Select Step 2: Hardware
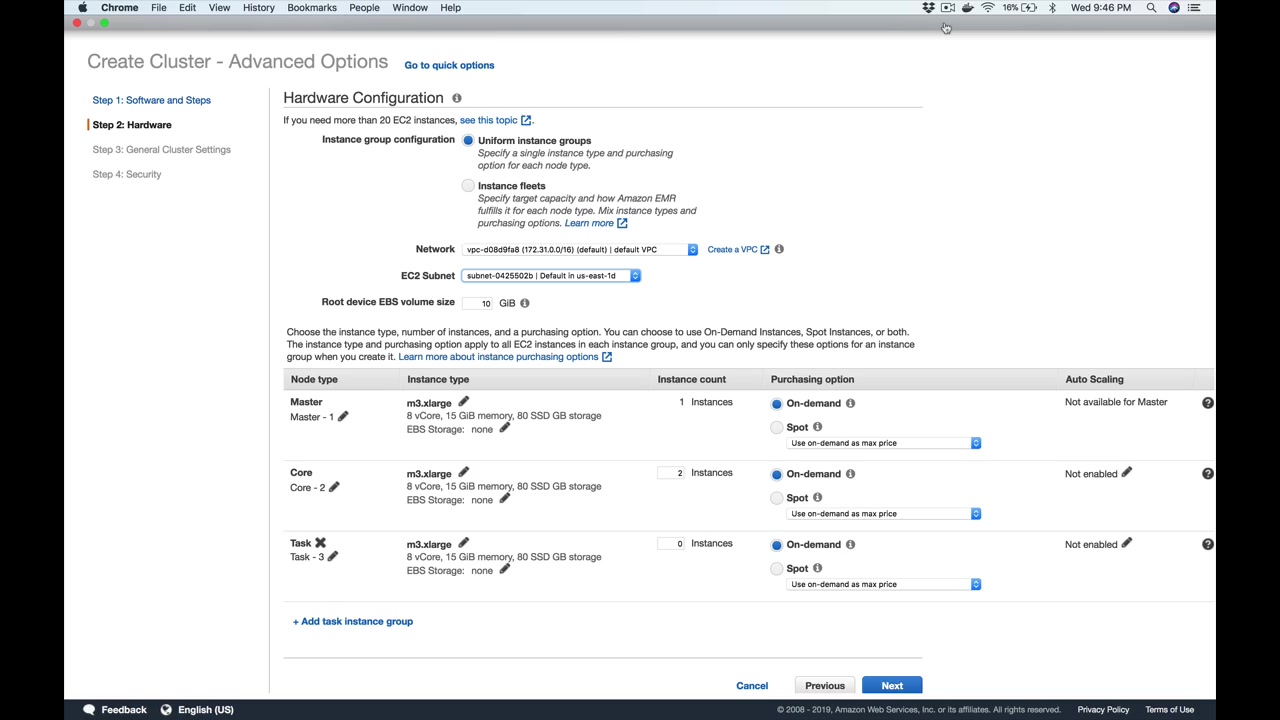Image resolution: width=1280 pixels, height=720 pixels. (132, 125)
